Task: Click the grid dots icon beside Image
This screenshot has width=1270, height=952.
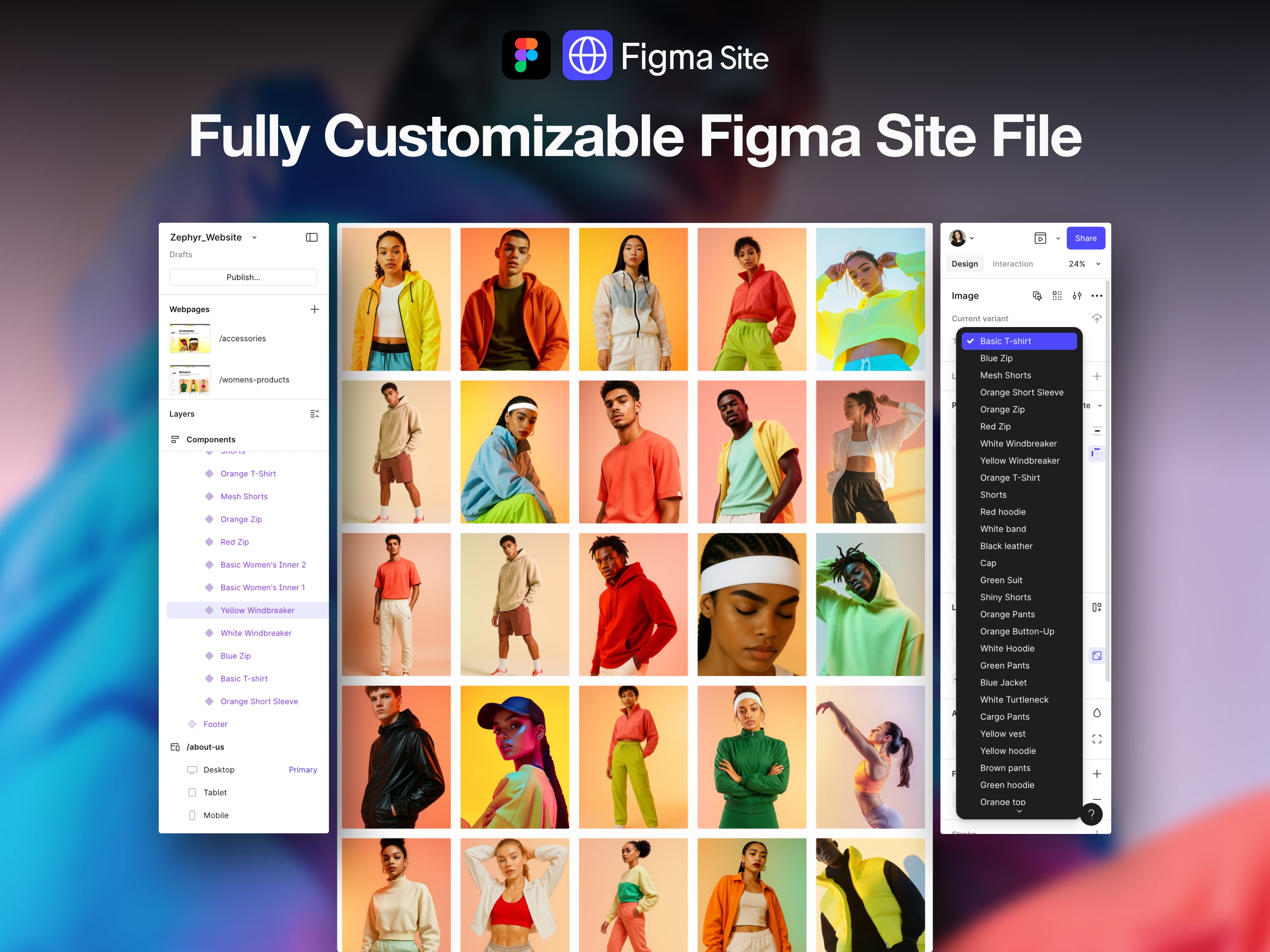Action: 1057,296
